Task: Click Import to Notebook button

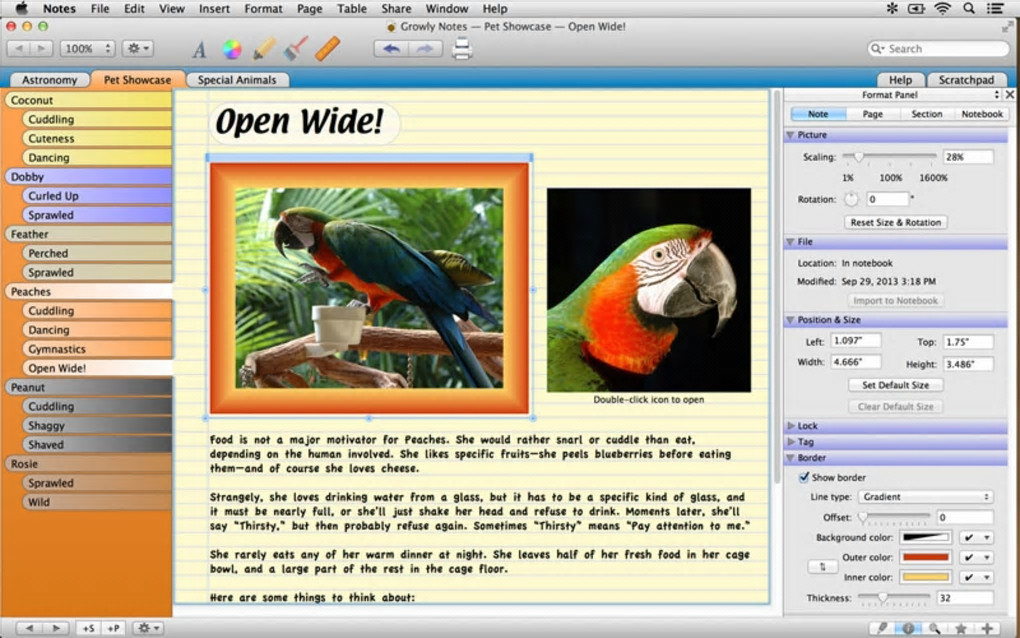Action: (896, 300)
